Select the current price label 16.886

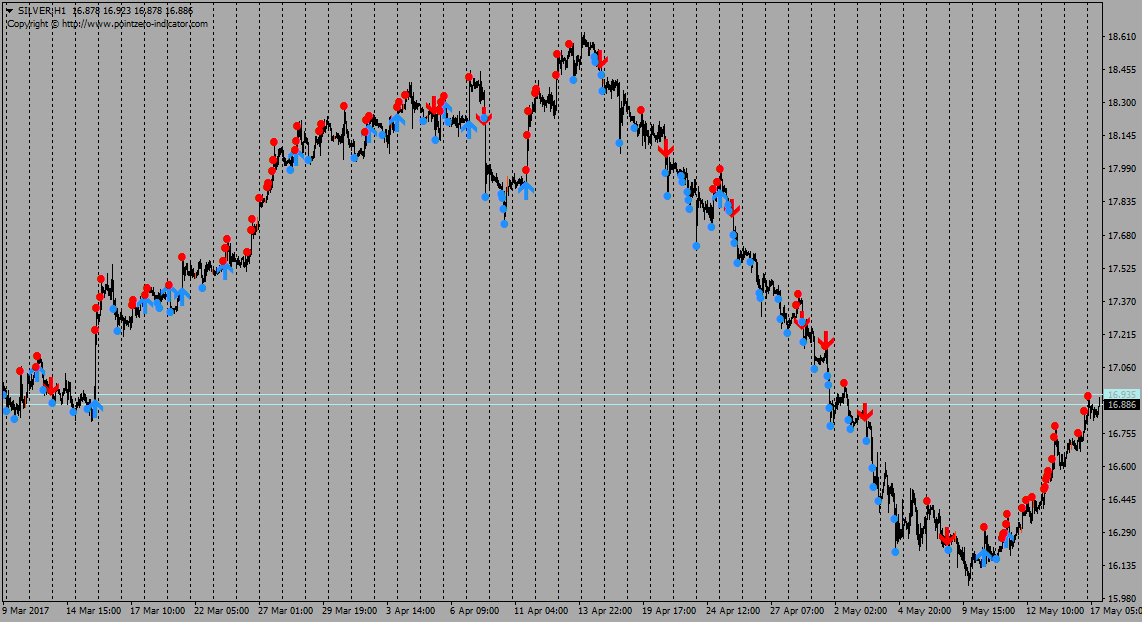tap(1122, 405)
